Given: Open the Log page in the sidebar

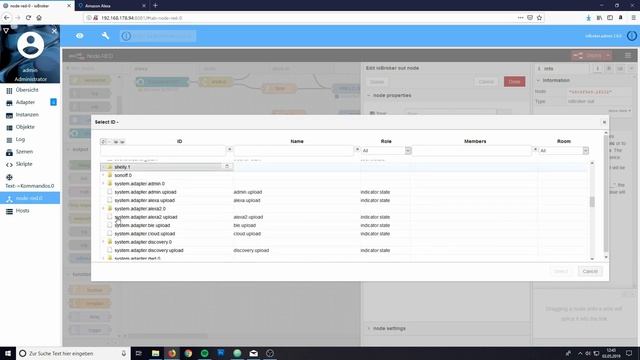Looking at the screenshot, I should (20, 139).
